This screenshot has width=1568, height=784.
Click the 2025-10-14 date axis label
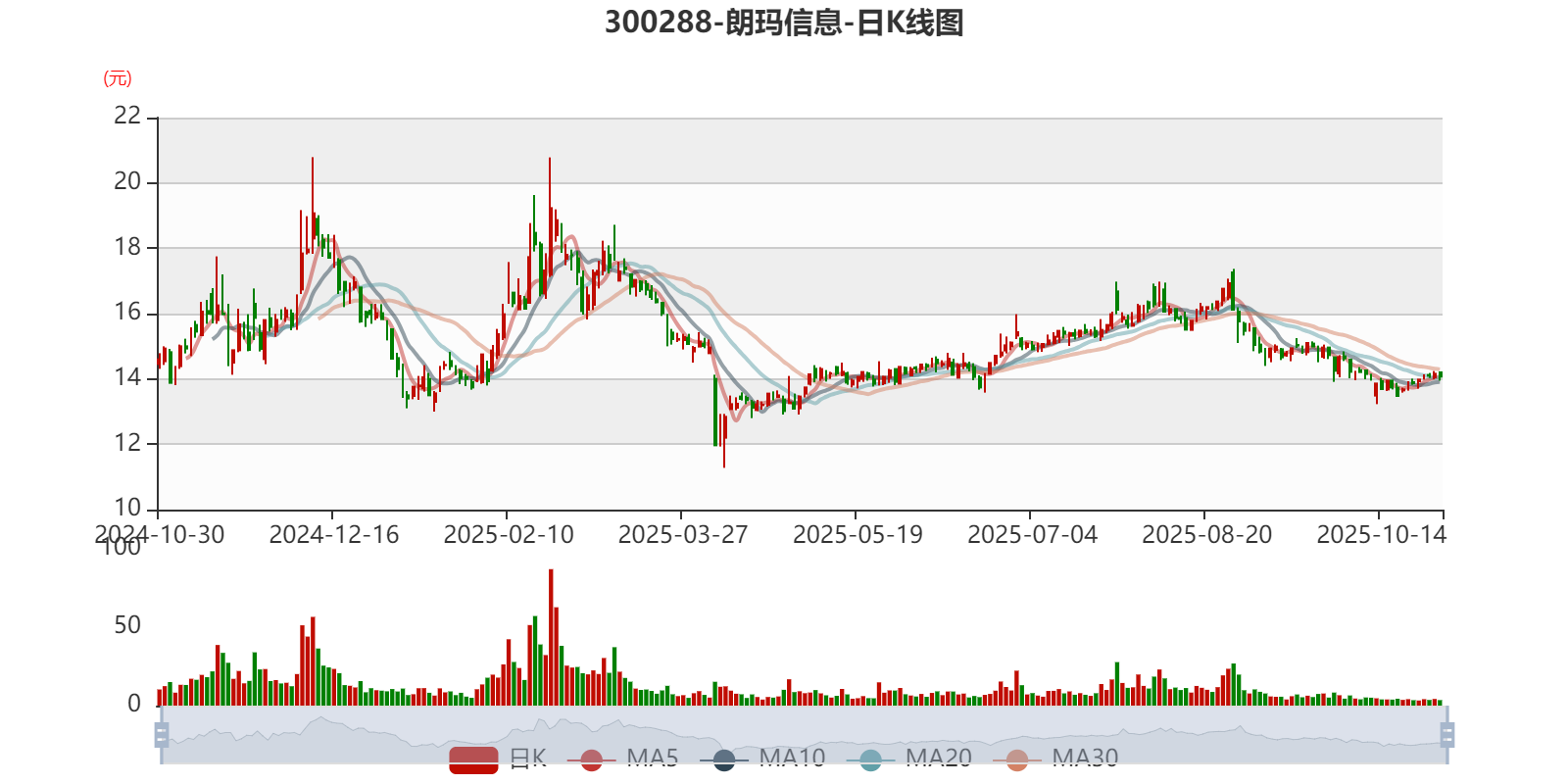tap(1381, 535)
